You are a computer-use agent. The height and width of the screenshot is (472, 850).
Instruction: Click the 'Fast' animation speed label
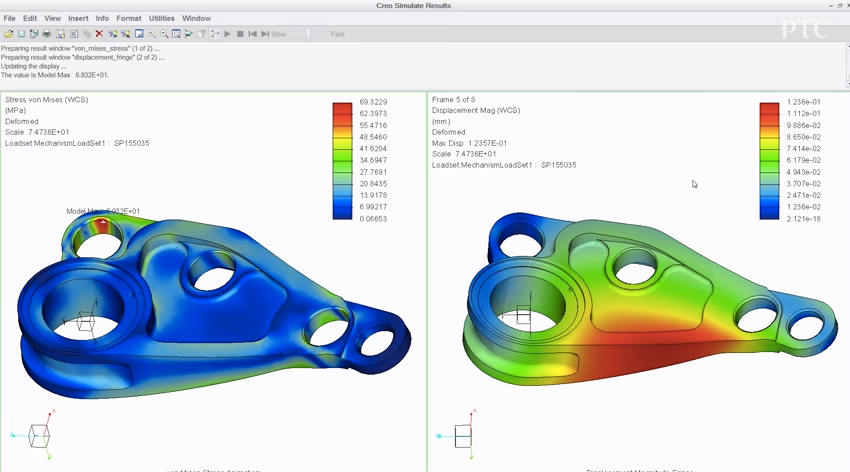coord(338,34)
